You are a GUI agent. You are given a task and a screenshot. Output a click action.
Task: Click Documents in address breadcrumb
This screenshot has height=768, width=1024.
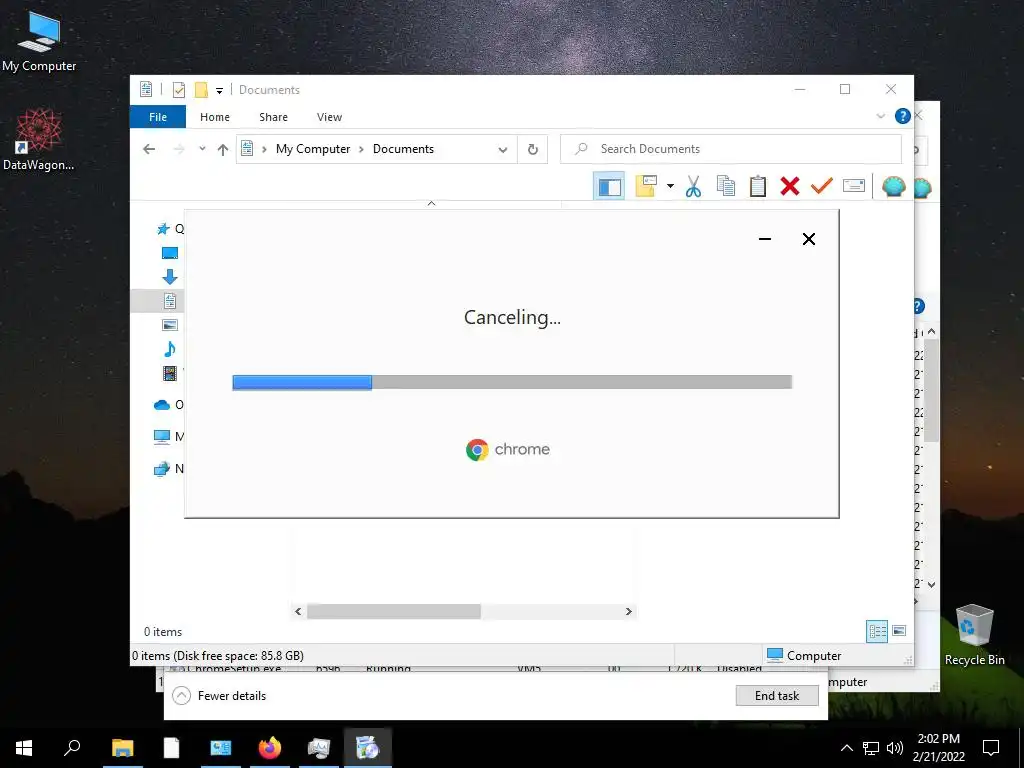[403, 149]
